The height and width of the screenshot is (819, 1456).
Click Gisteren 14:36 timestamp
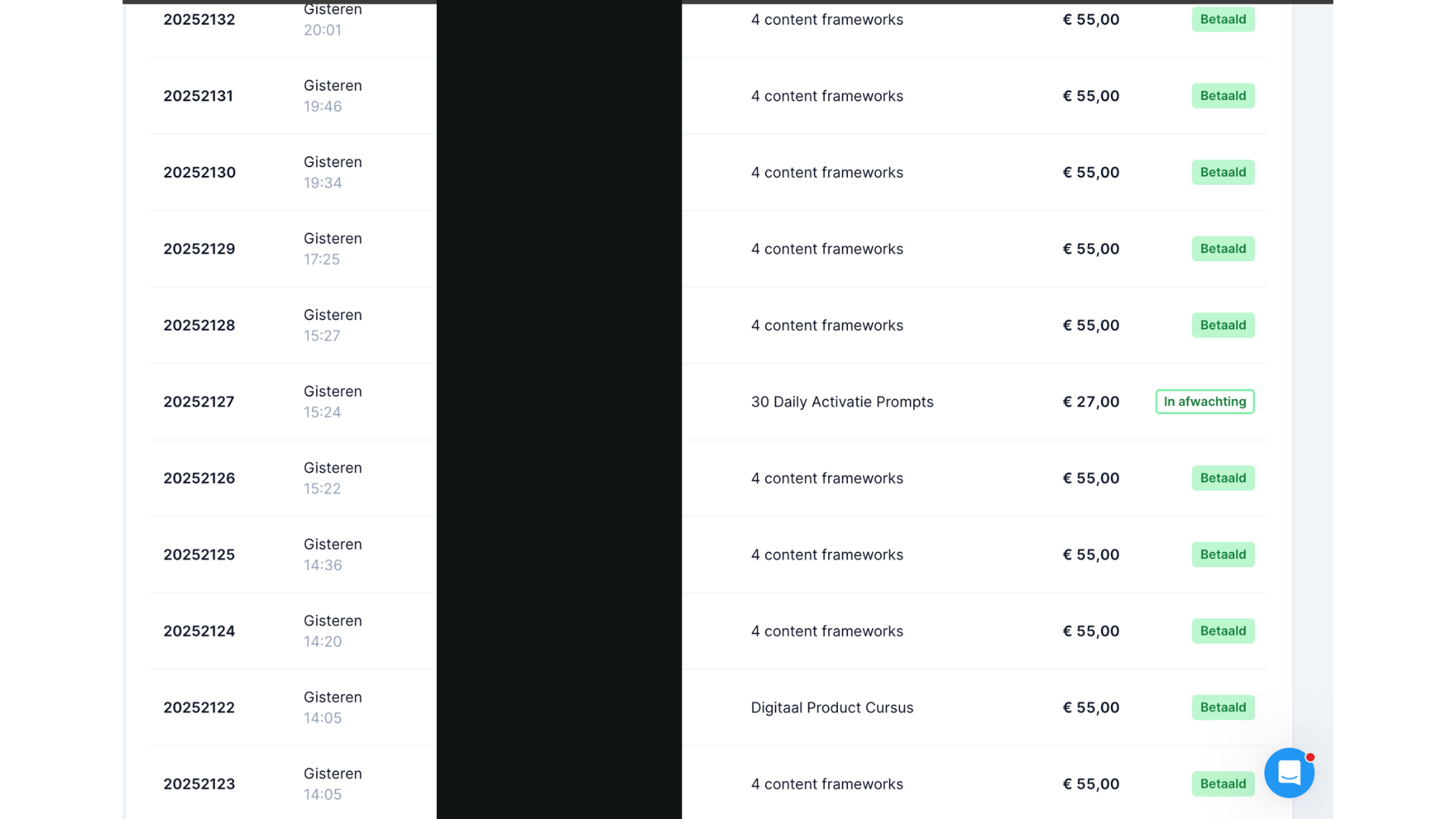click(x=332, y=554)
